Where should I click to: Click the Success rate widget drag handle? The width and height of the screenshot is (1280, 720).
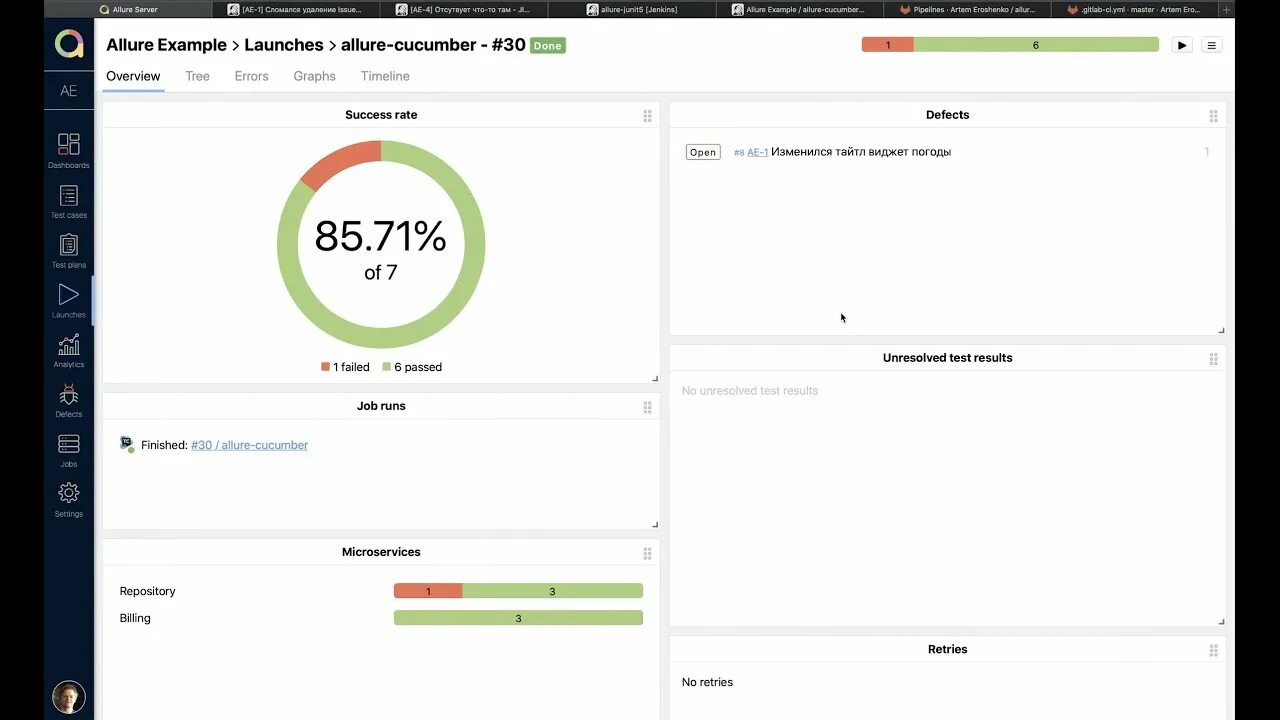pos(648,116)
